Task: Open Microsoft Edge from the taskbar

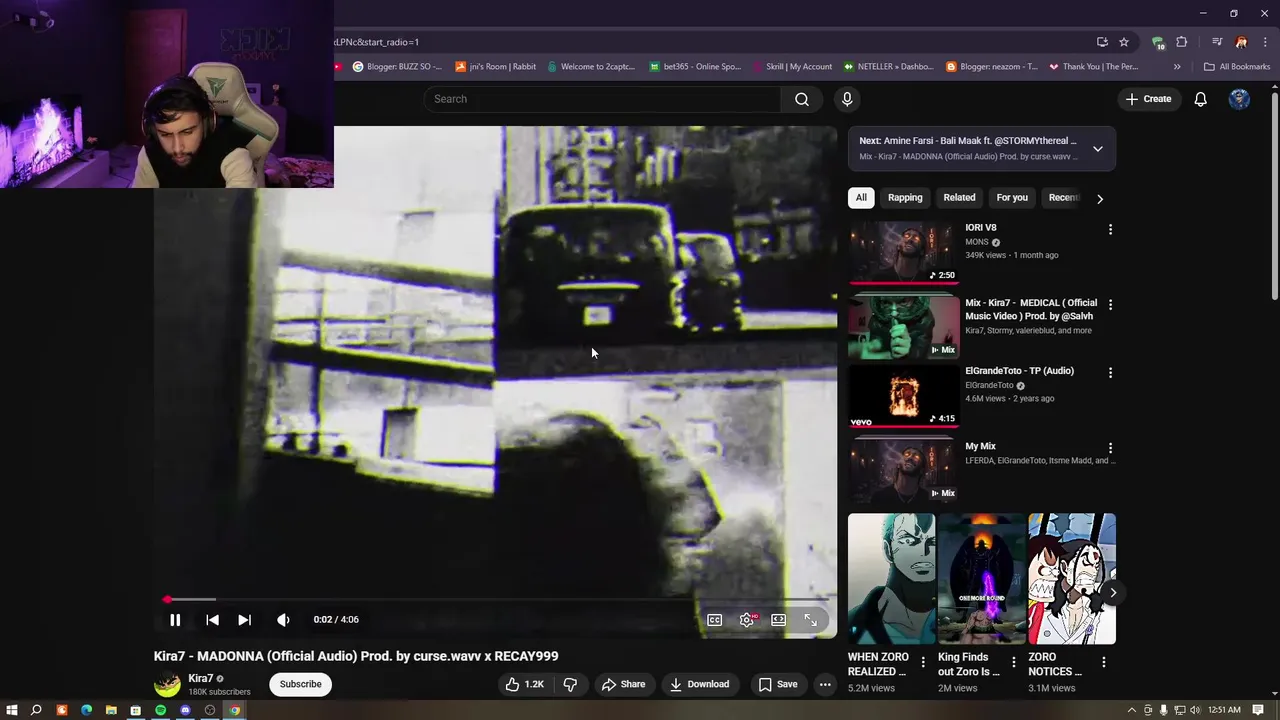Action: click(x=86, y=710)
